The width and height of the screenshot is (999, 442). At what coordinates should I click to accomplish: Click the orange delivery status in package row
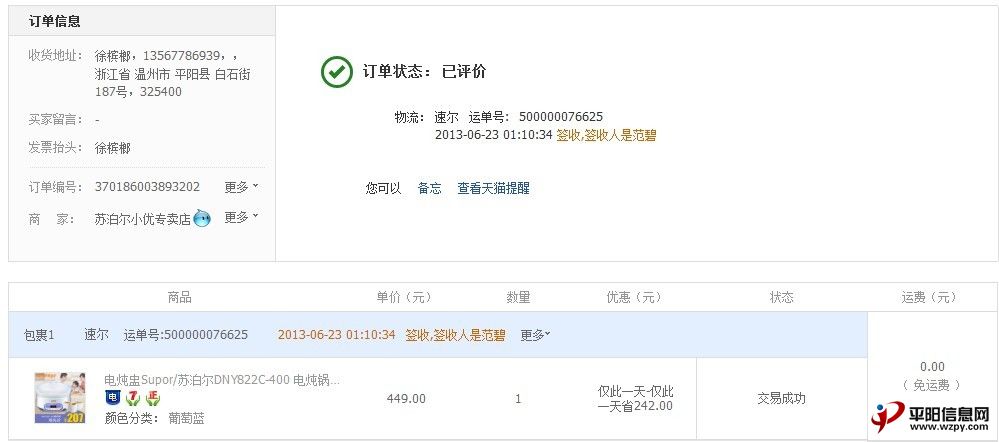coord(455,334)
